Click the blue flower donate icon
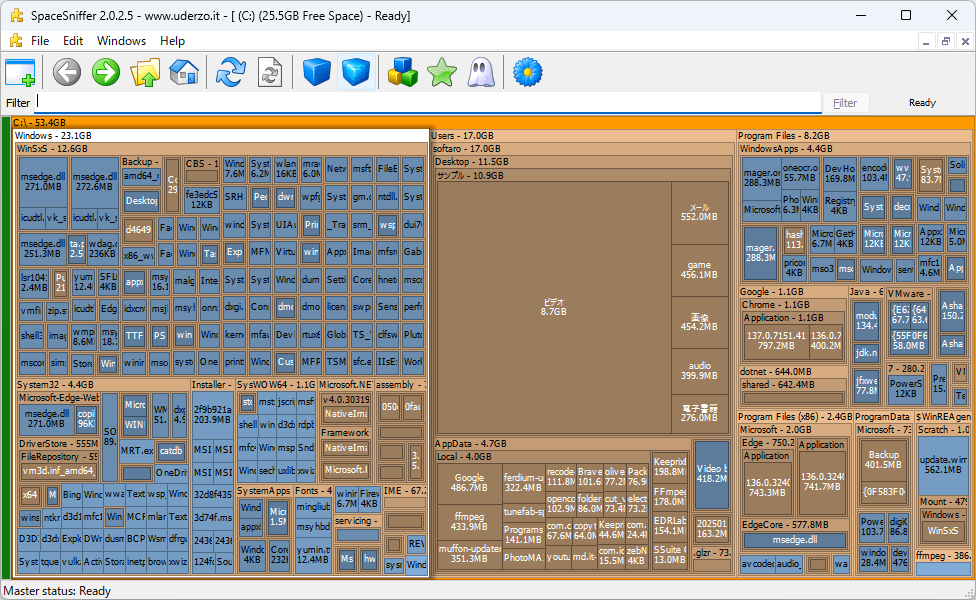This screenshot has height=600, width=976. (528, 72)
